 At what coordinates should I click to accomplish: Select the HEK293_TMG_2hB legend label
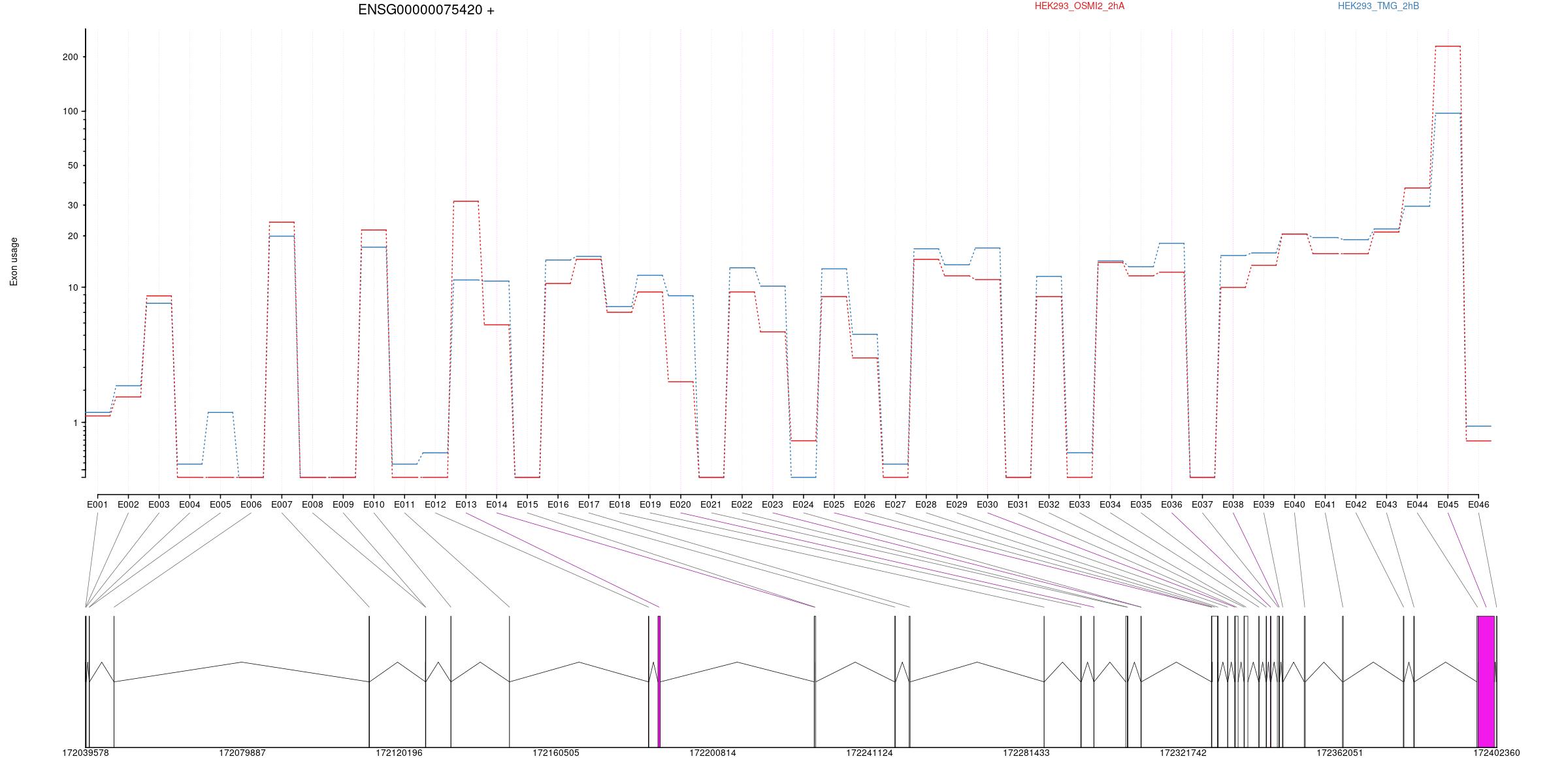click(x=1379, y=6)
